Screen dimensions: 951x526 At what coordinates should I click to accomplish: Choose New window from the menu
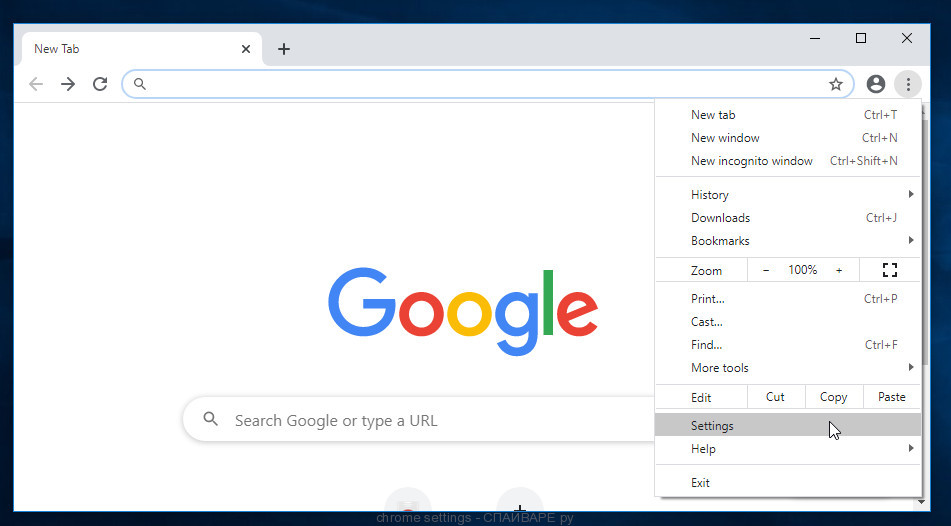point(788,138)
